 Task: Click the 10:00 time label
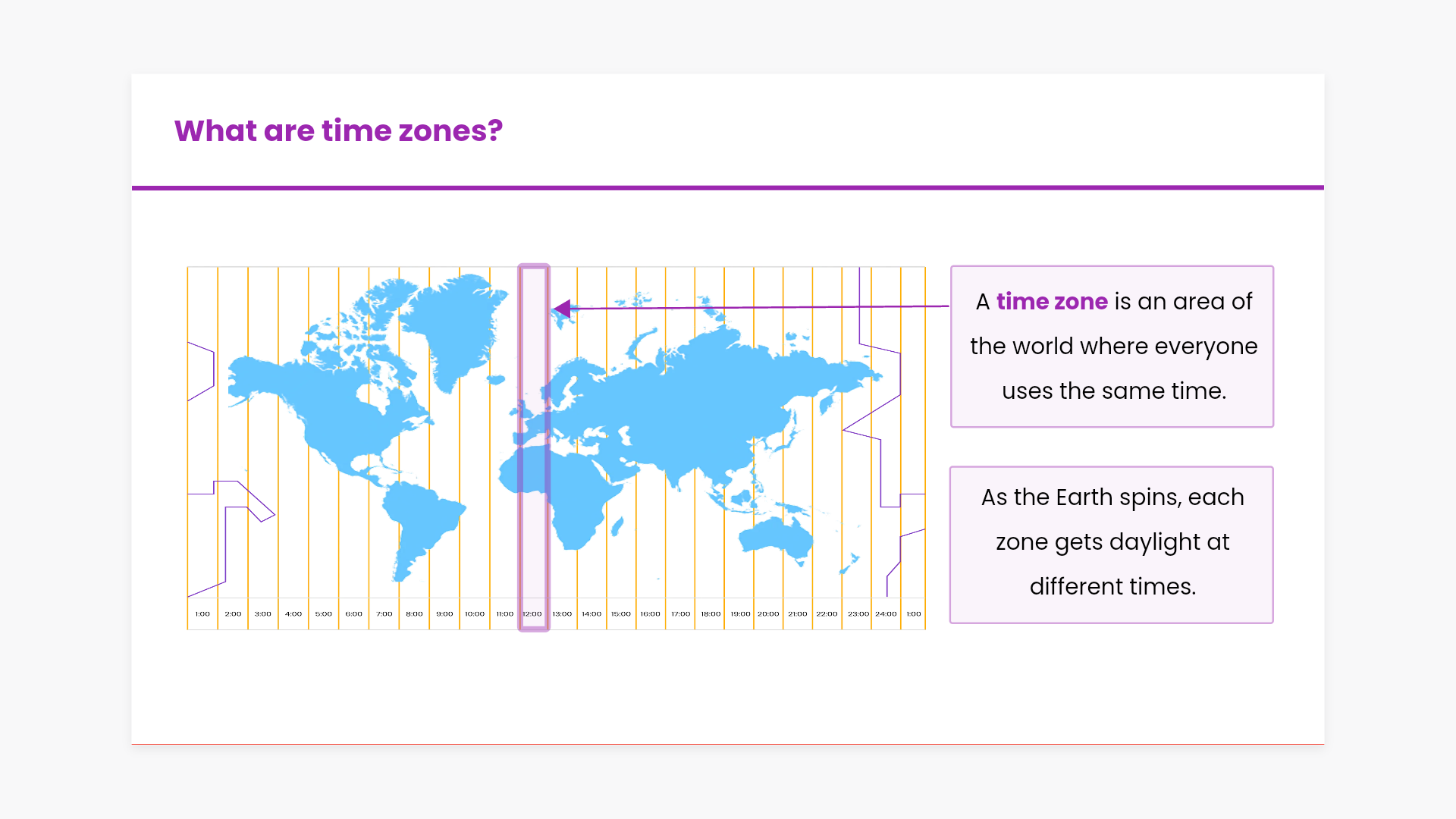[475, 614]
